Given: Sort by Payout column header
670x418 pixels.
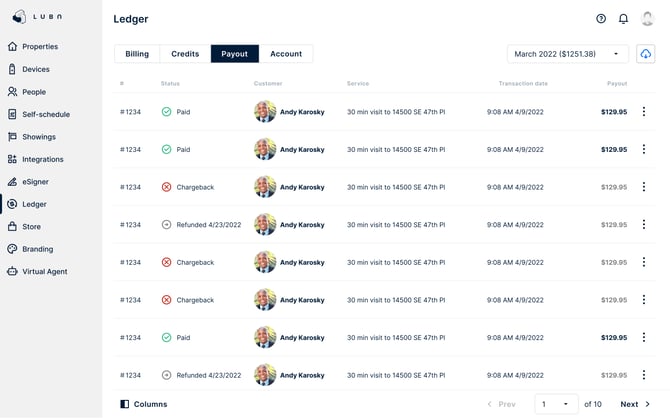Looking at the screenshot, I should click(617, 83).
